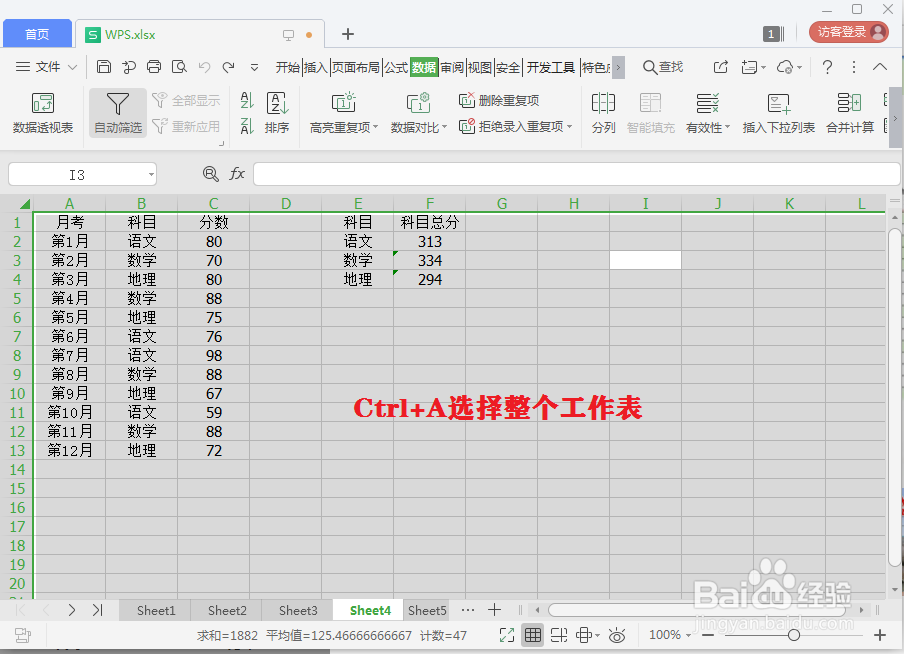Switch to the 审阅 ribbon tab

[452, 67]
